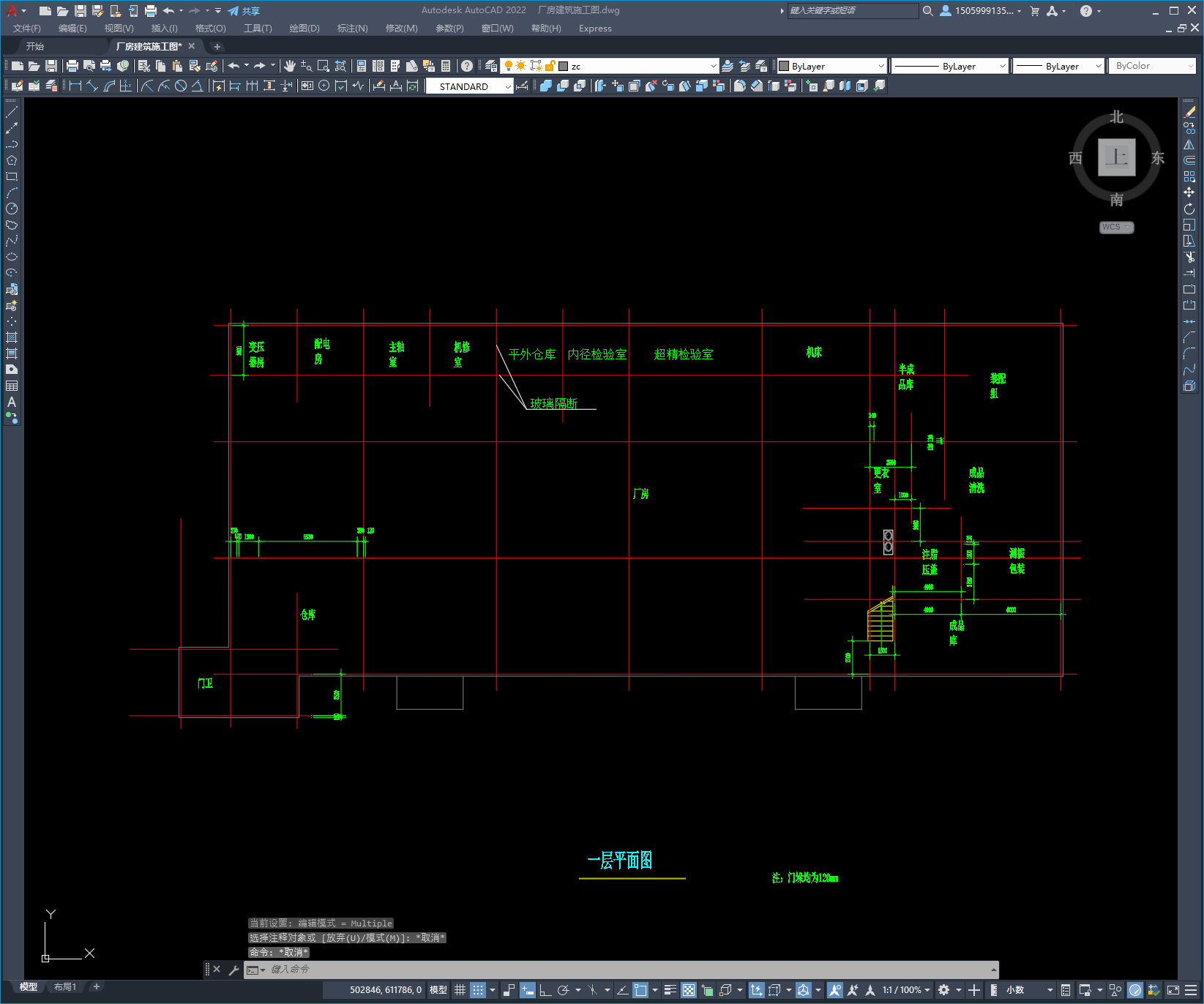This screenshot has width=1204, height=1004.
Task: Click the Help question mark in toolbar
Action: pyautogui.click(x=467, y=66)
